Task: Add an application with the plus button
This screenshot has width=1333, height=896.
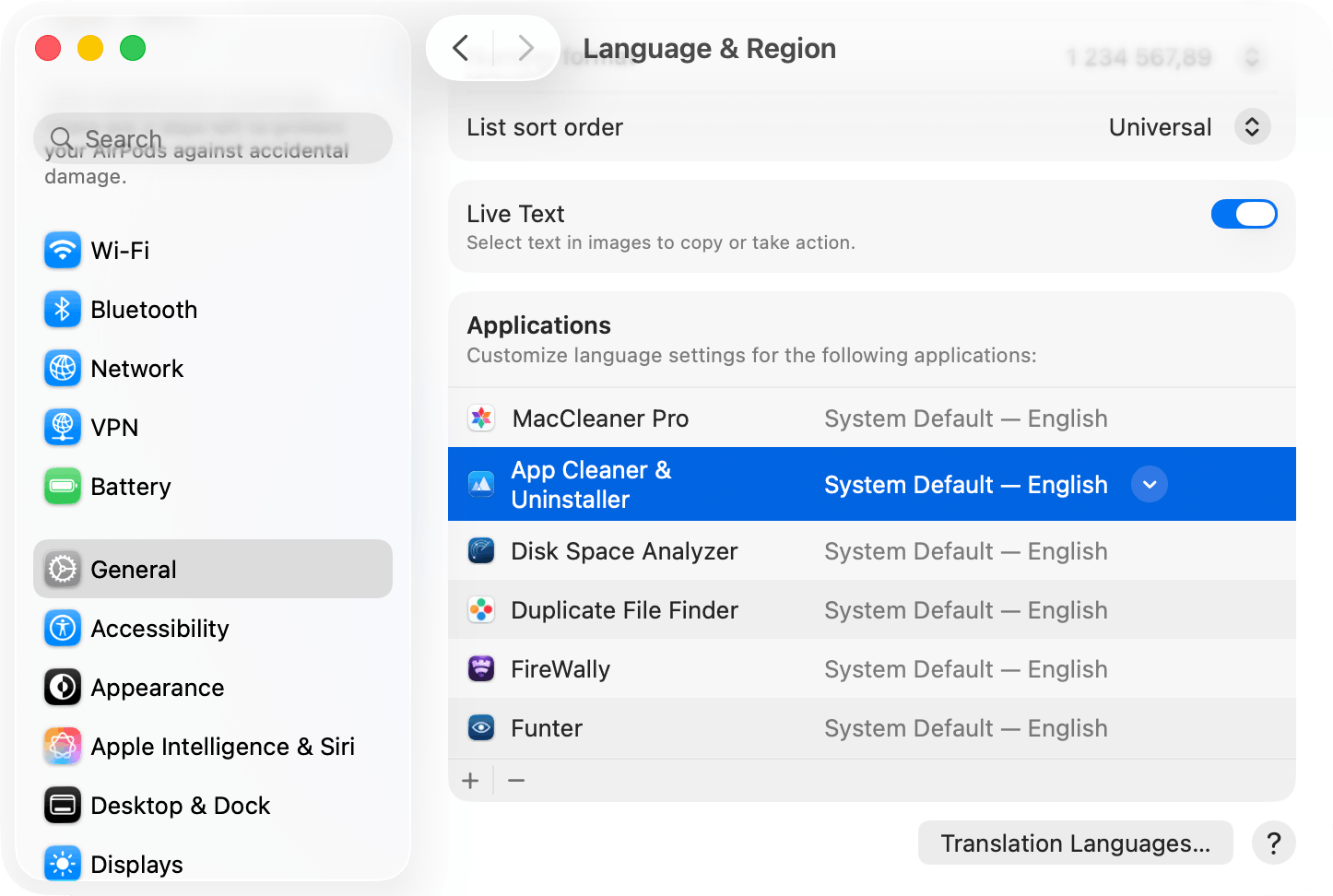Action: (x=470, y=780)
